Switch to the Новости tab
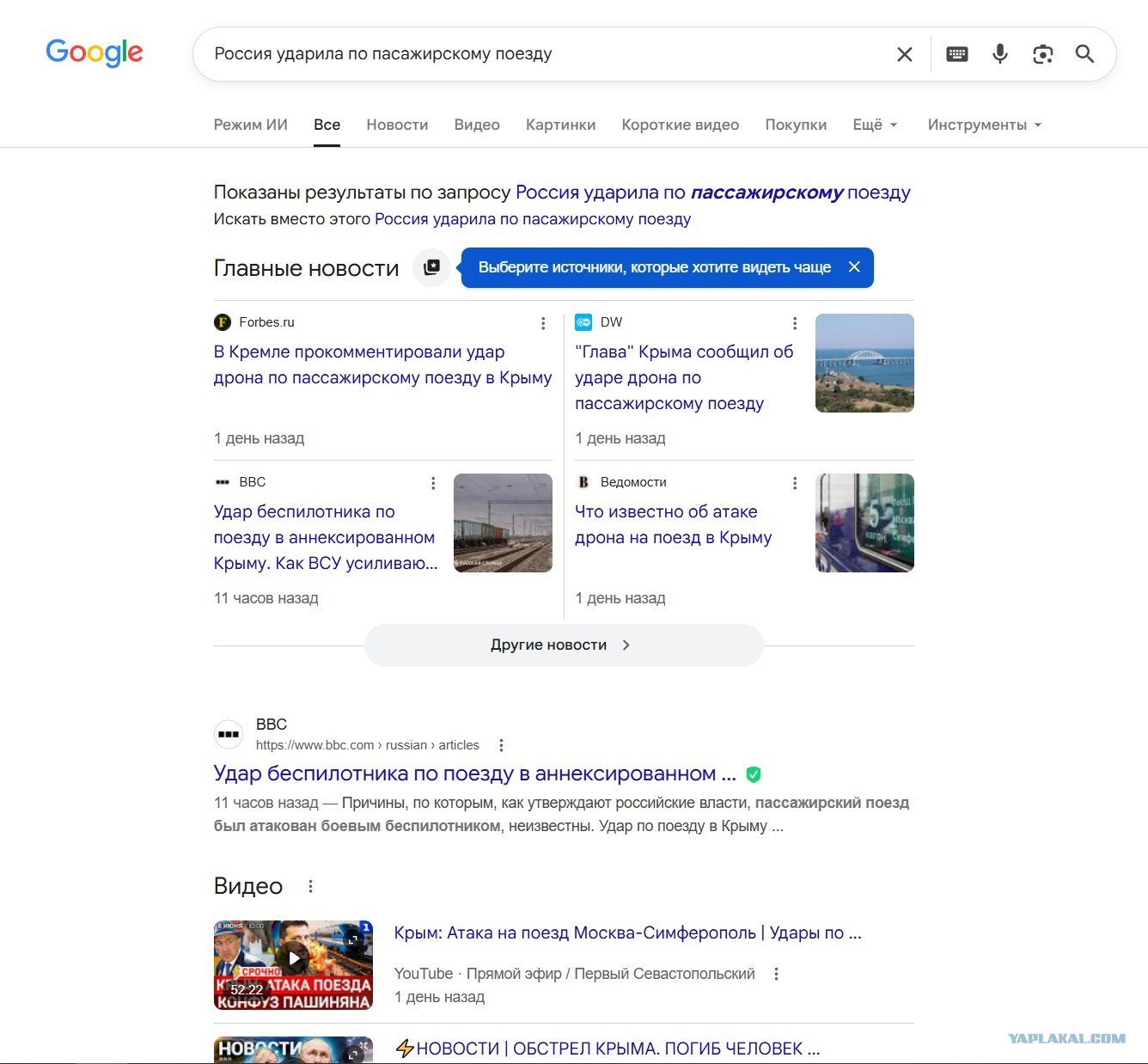Image resolution: width=1148 pixels, height=1064 pixels. (x=397, y=125)
